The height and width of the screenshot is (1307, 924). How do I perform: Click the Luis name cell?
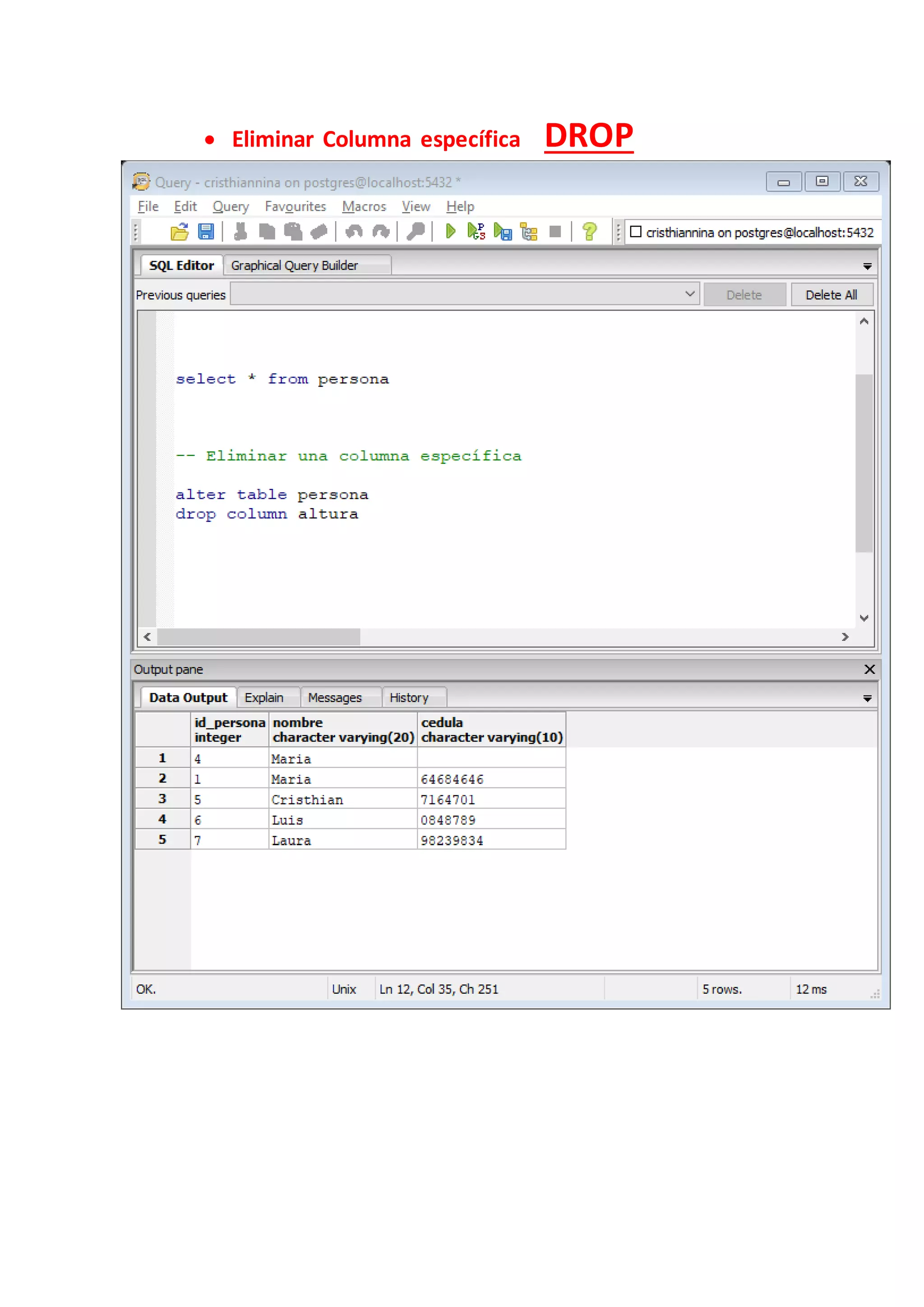(343, 820)
